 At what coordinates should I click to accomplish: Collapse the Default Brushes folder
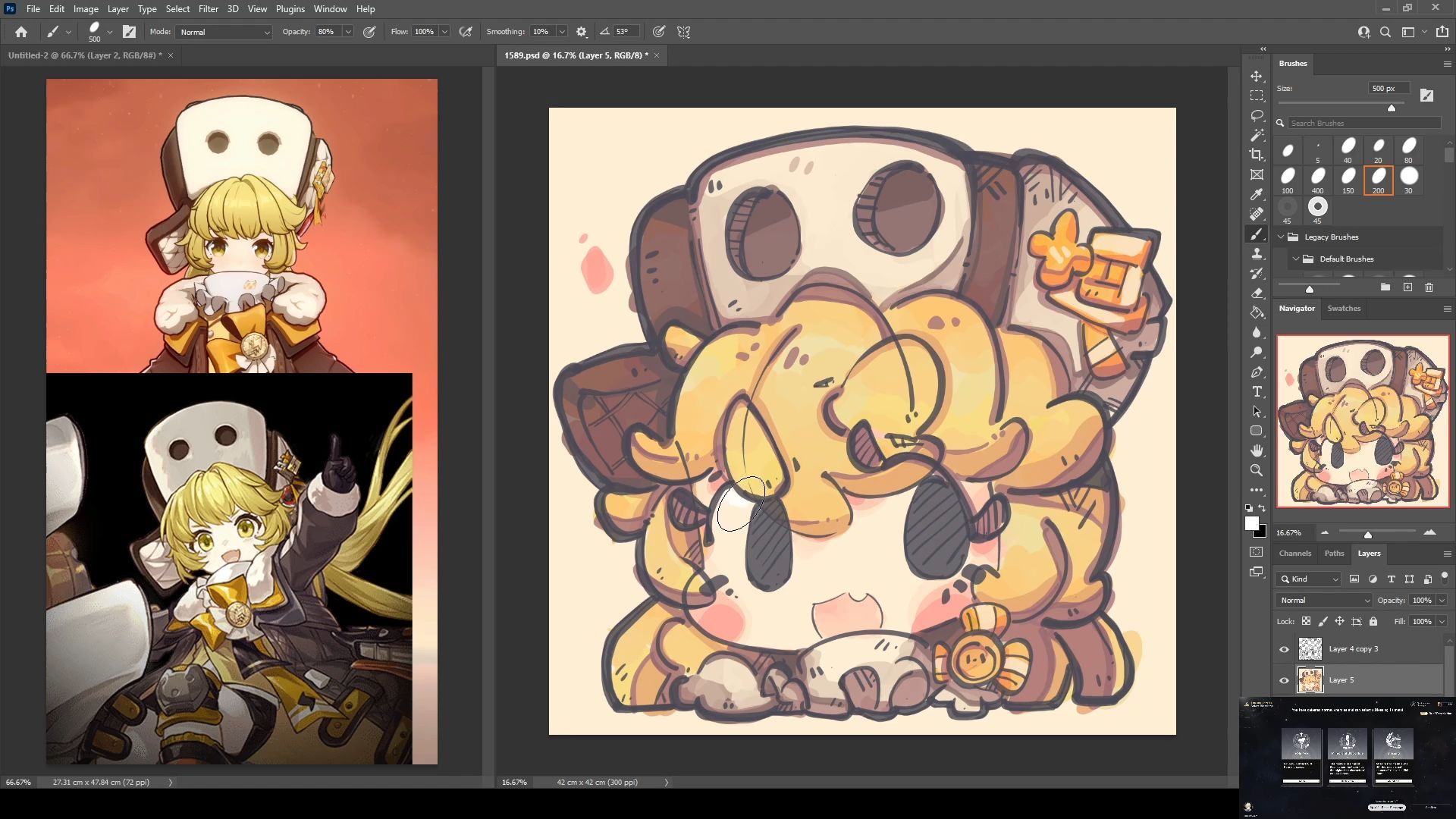tap(1296, 259)
